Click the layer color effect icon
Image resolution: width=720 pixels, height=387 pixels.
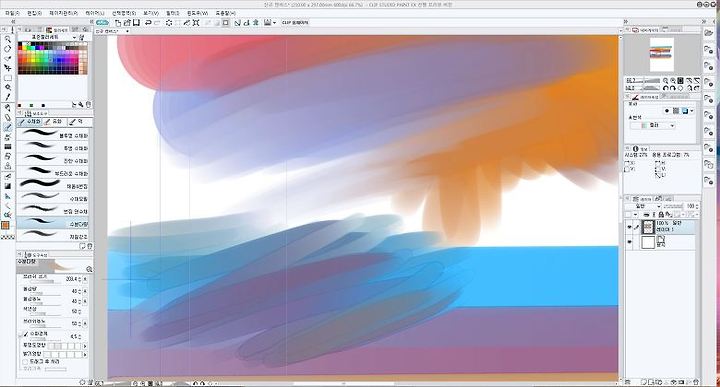685,111
